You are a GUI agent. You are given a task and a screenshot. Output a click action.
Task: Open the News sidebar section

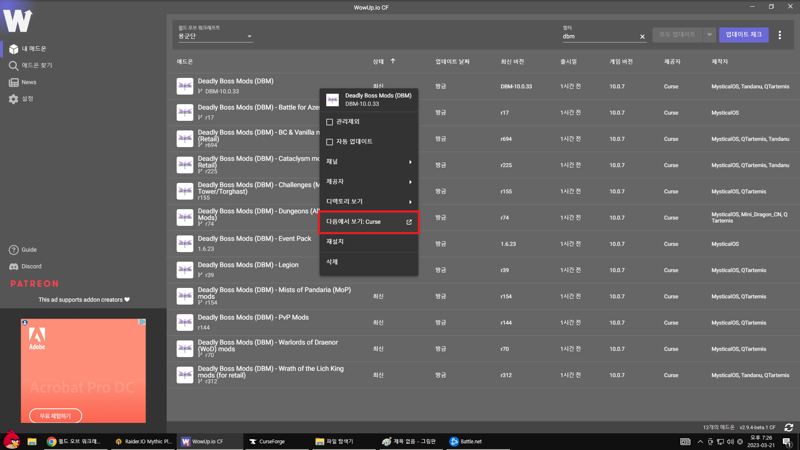pos(22,82)
